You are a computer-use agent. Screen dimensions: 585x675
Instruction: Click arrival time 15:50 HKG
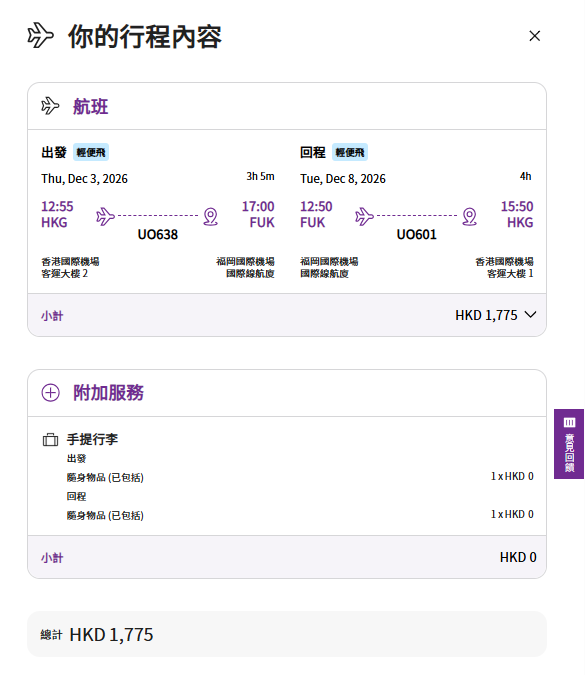point(517,214)
